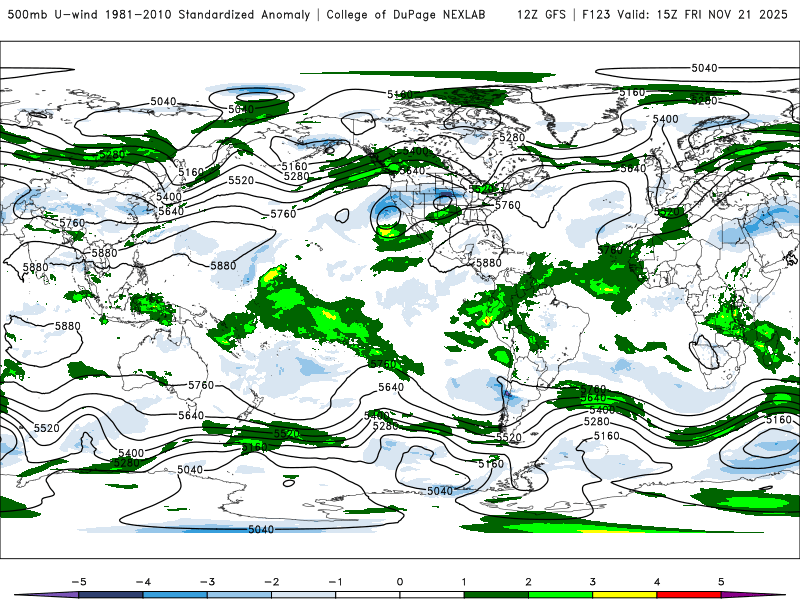Click the '1' color scale label

pos(464,582)
